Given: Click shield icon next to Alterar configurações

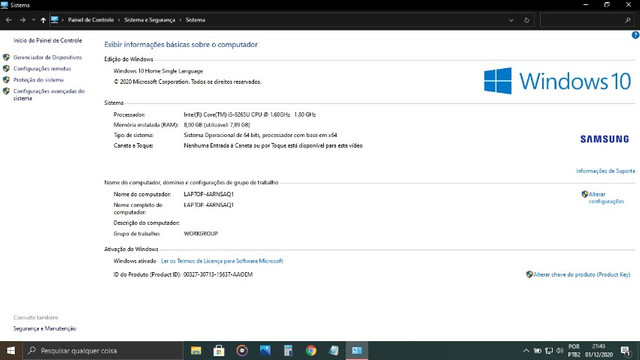Looking at the screenshot, I should point(585,194).
